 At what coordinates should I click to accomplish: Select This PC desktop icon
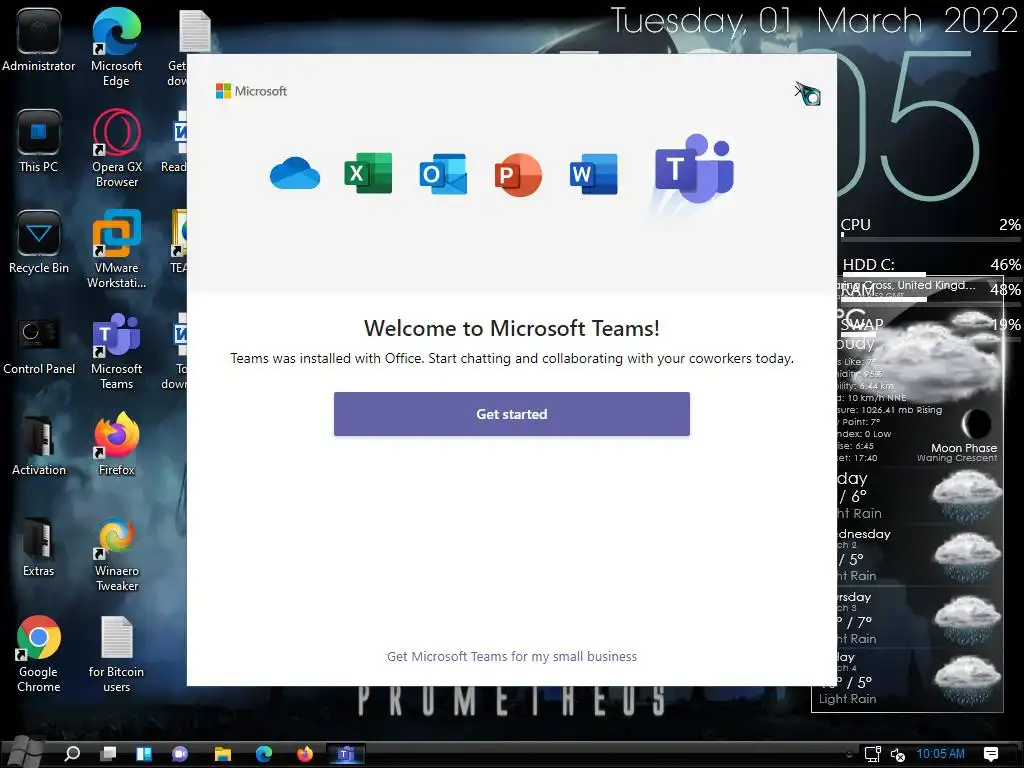point(39,142)
